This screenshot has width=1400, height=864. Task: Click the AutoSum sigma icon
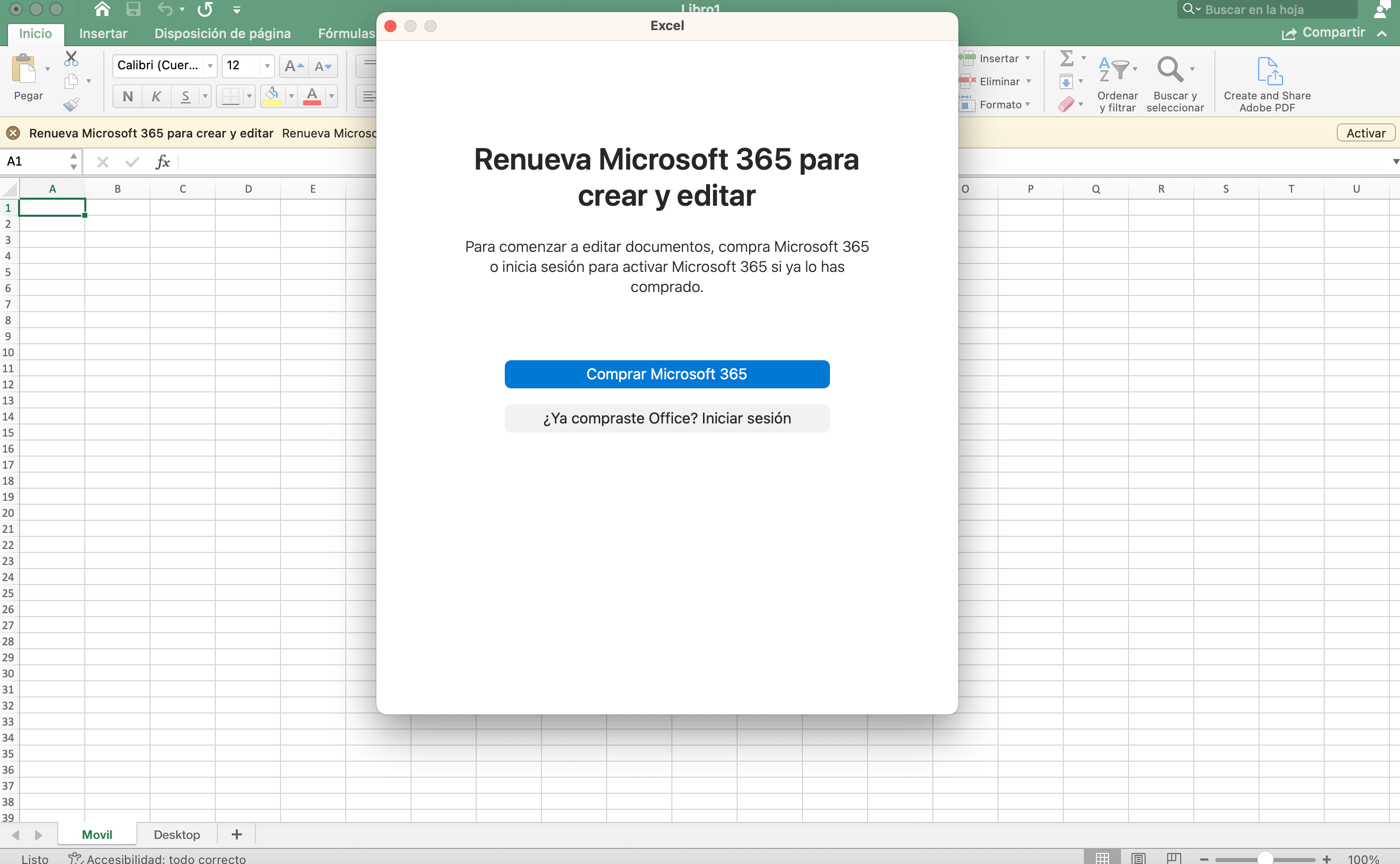click(x=1066, y=58)
